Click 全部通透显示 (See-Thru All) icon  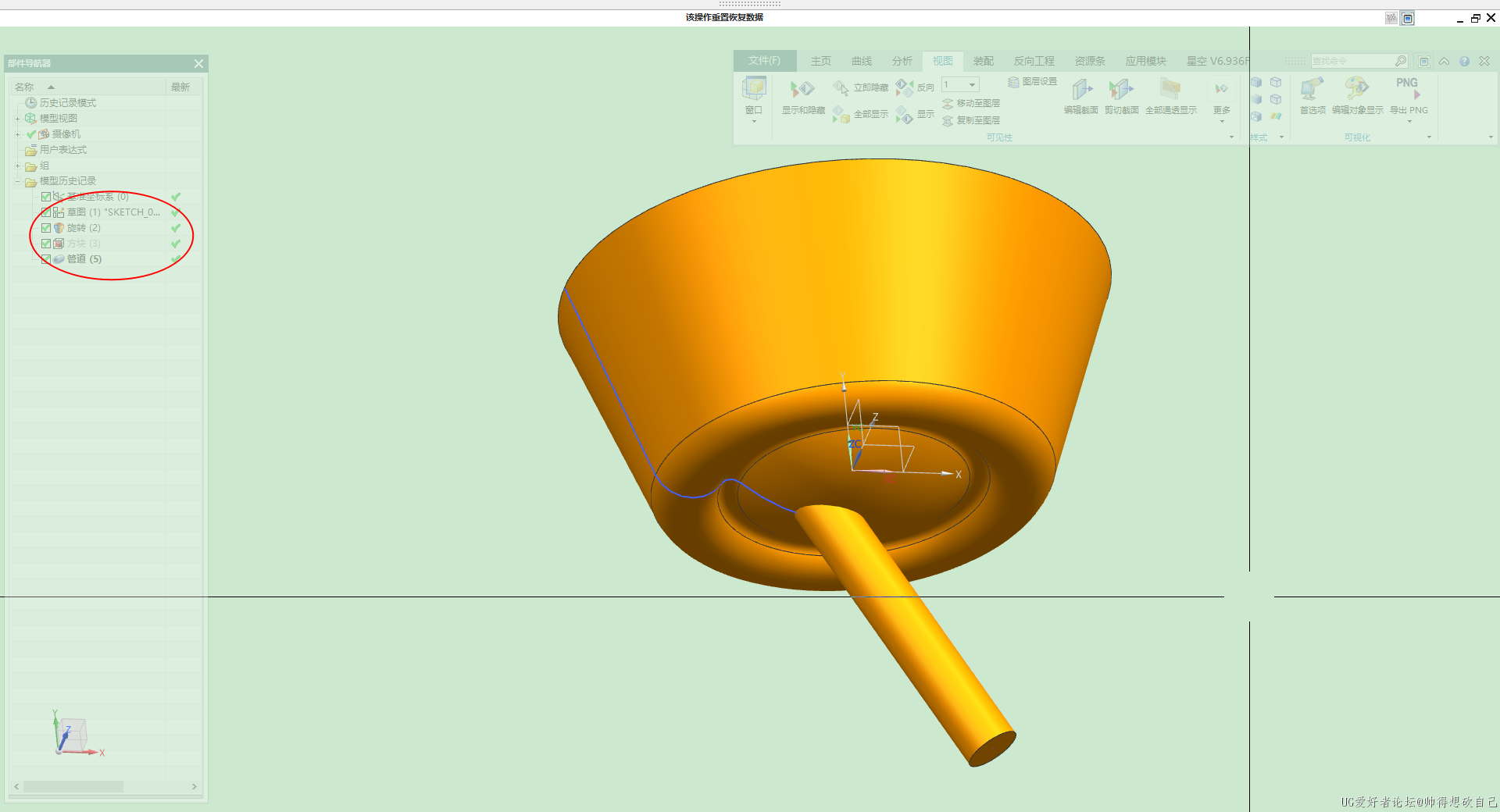1170,88
